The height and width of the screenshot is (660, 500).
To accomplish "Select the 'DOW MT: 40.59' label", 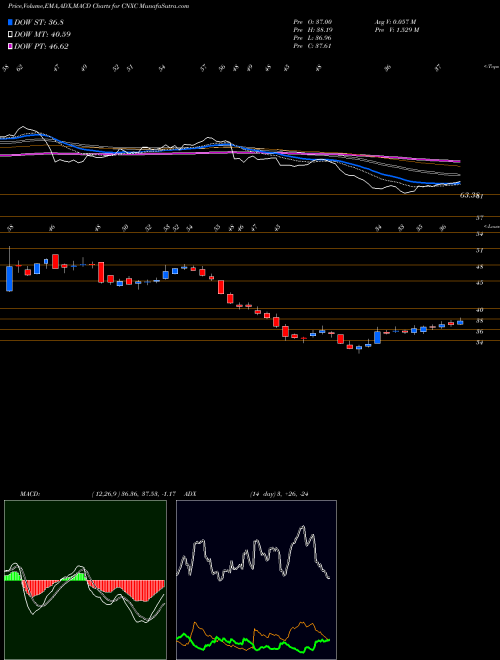I will [x=42, y=35].
